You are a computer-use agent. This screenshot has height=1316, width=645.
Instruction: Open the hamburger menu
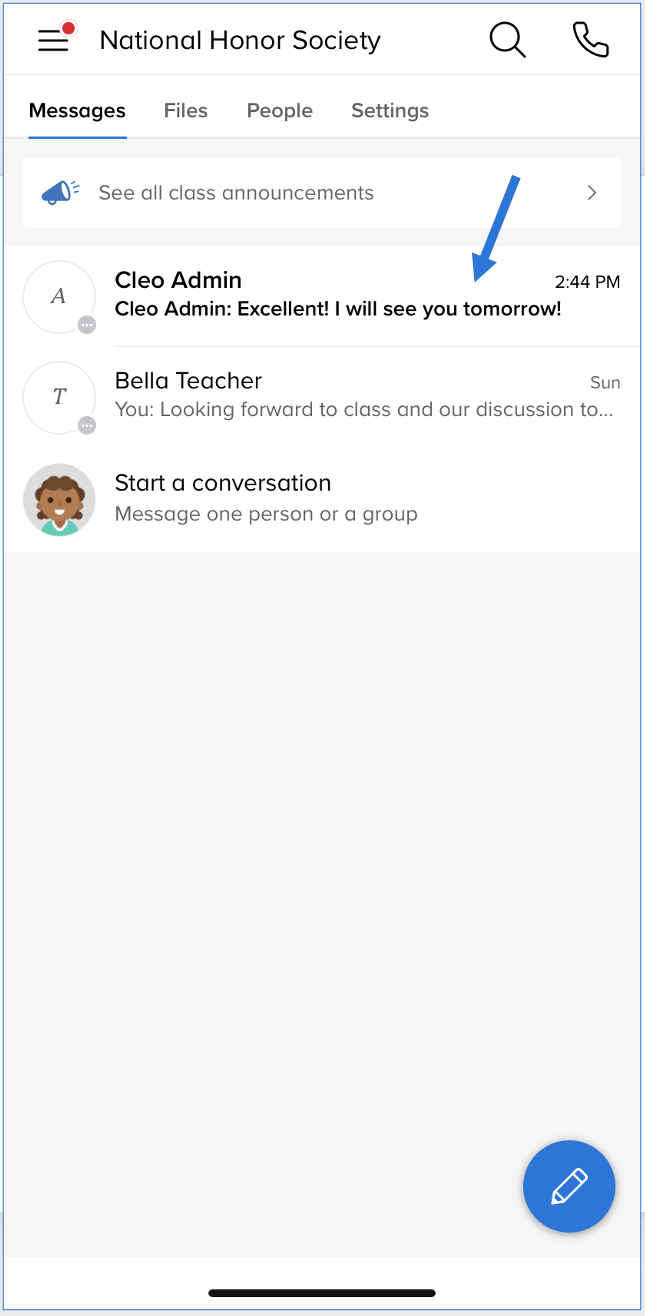[54, 40]
